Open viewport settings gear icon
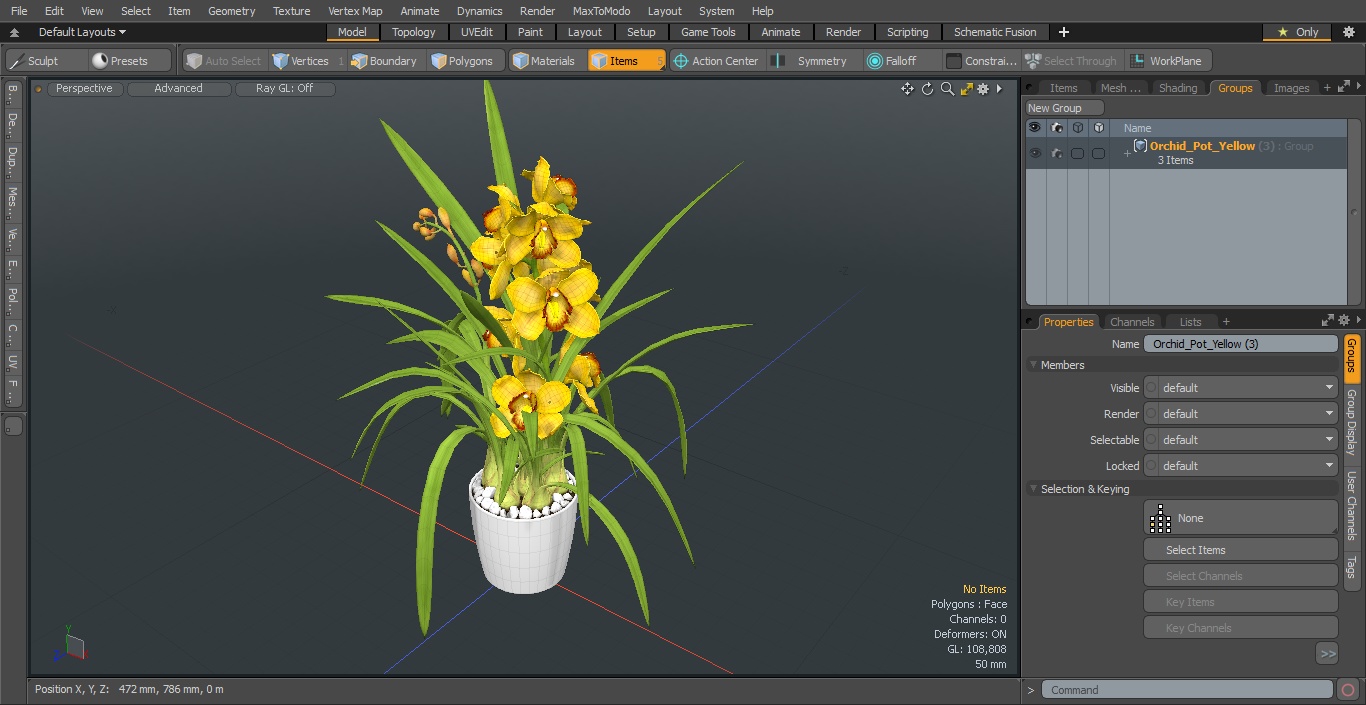Viewport: 1366px width, 705px height. [983, 89]
